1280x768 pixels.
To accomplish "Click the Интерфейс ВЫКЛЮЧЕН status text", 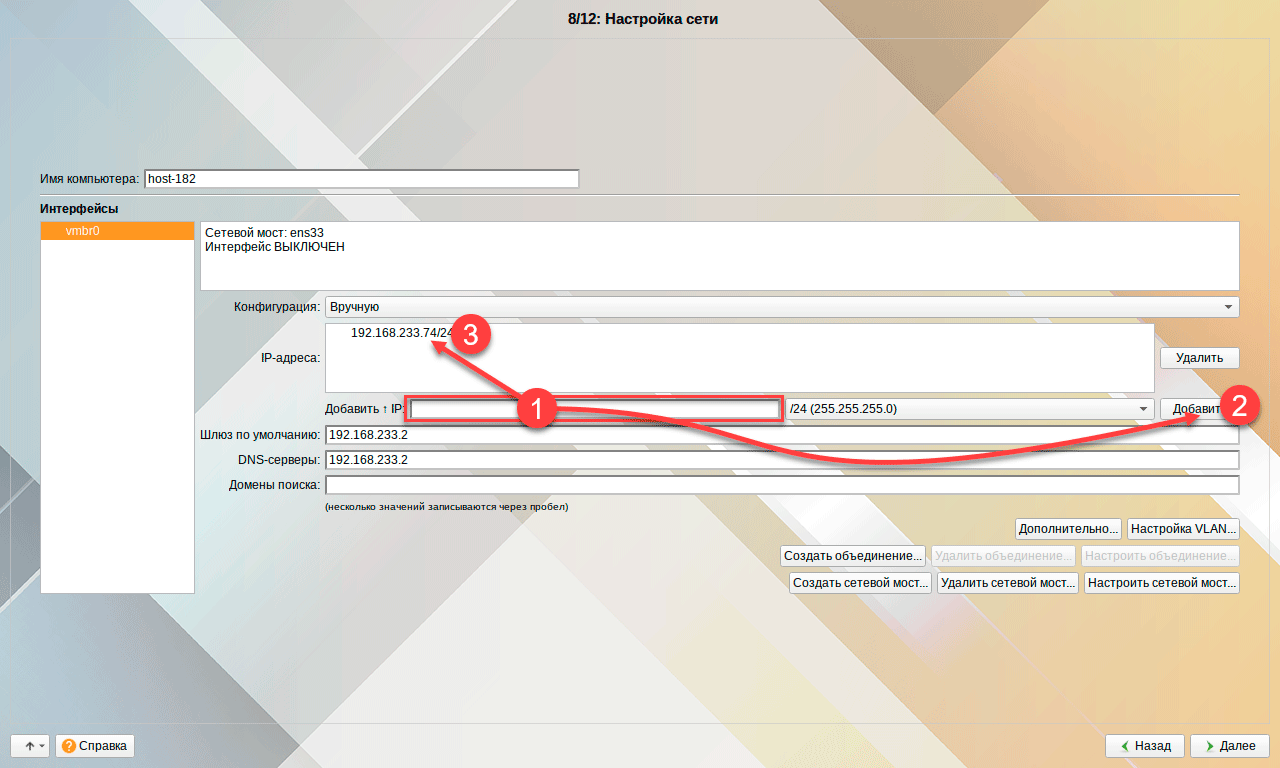I will pyautogui.click(x=275, y=247).
